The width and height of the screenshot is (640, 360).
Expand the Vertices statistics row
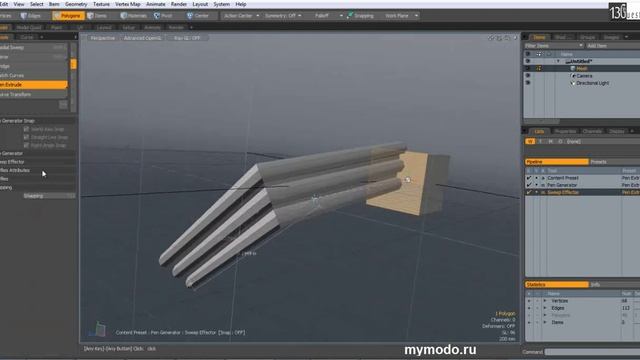pyautogui.click(x=545, y=301)
